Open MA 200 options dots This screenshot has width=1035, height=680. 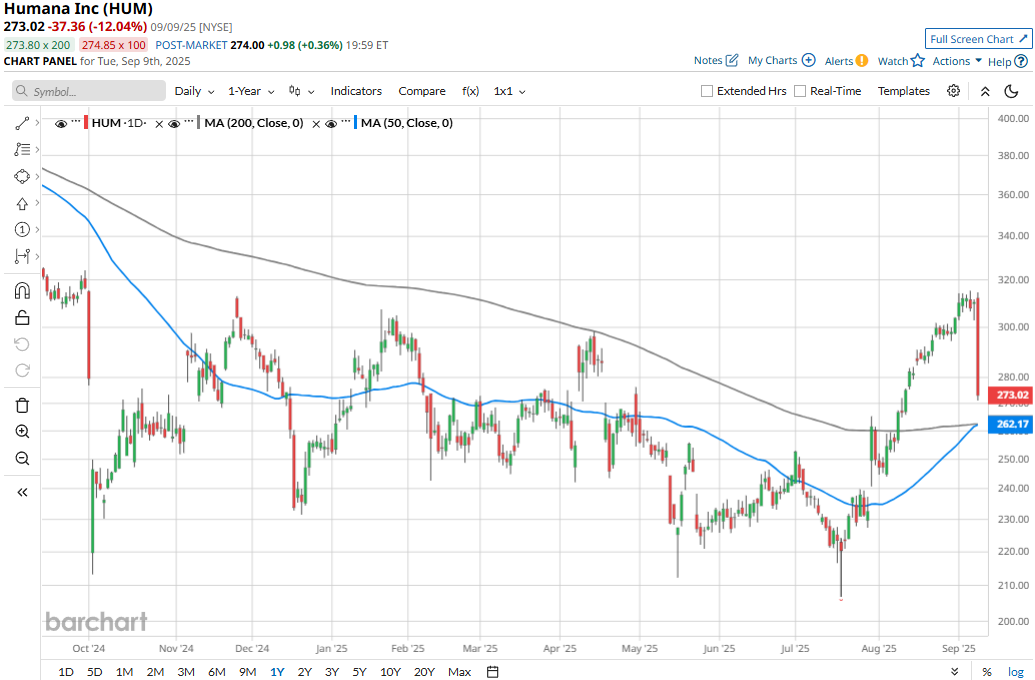coord(189,122)
